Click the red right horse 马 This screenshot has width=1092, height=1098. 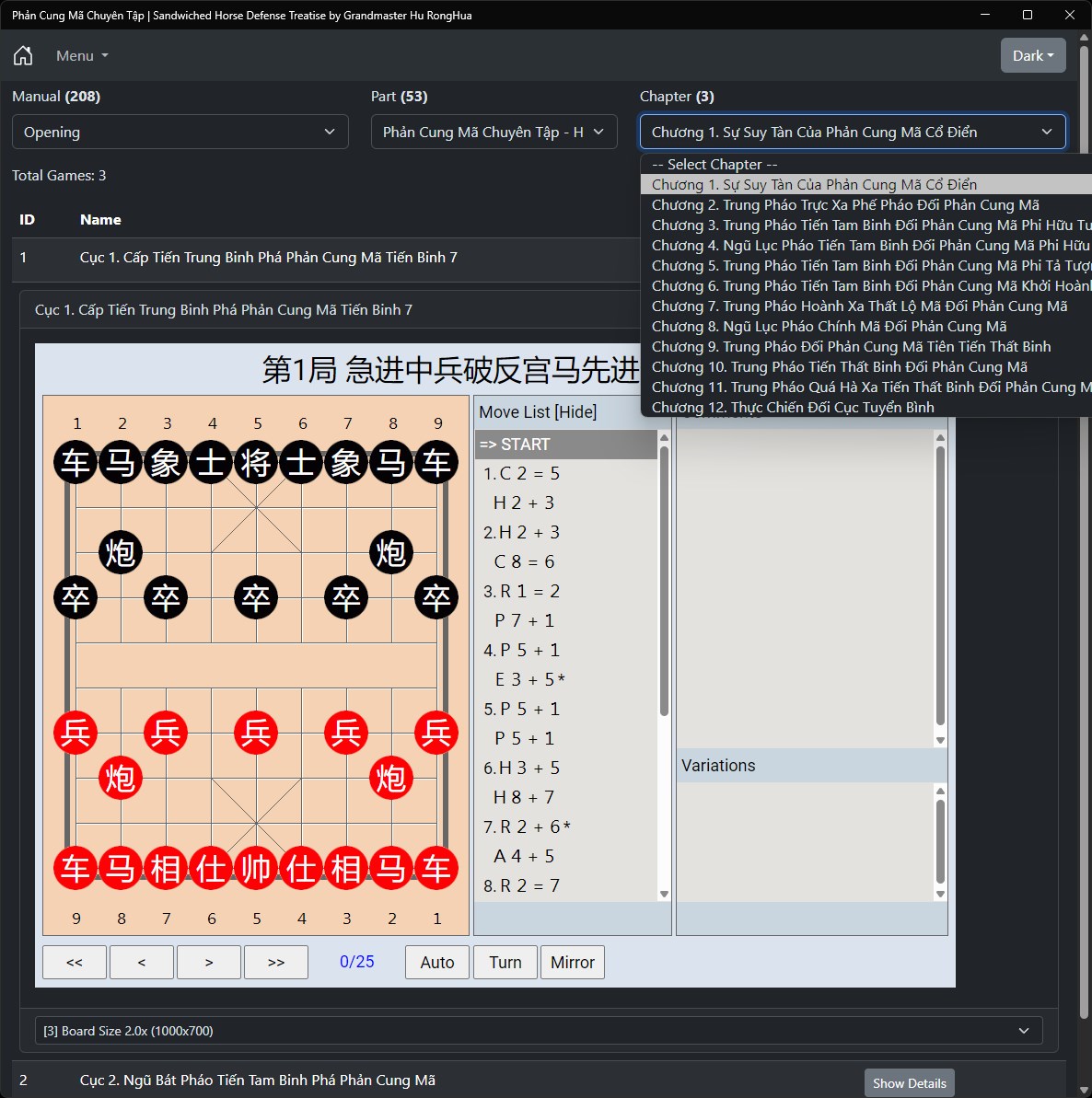(x=391, y=868)
